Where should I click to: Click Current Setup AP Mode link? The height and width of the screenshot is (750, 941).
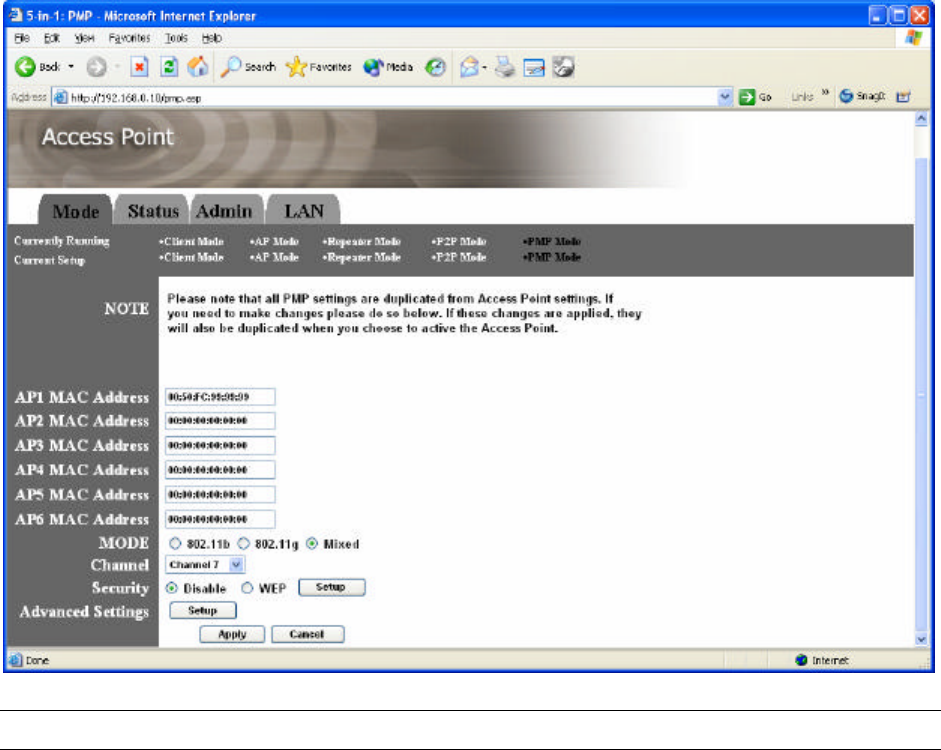(274, 257)
